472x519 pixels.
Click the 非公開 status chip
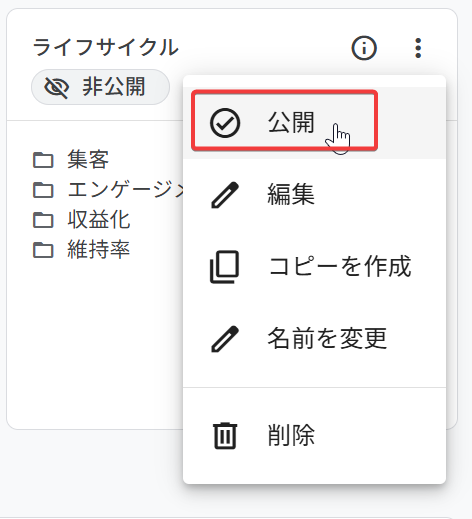100,87
